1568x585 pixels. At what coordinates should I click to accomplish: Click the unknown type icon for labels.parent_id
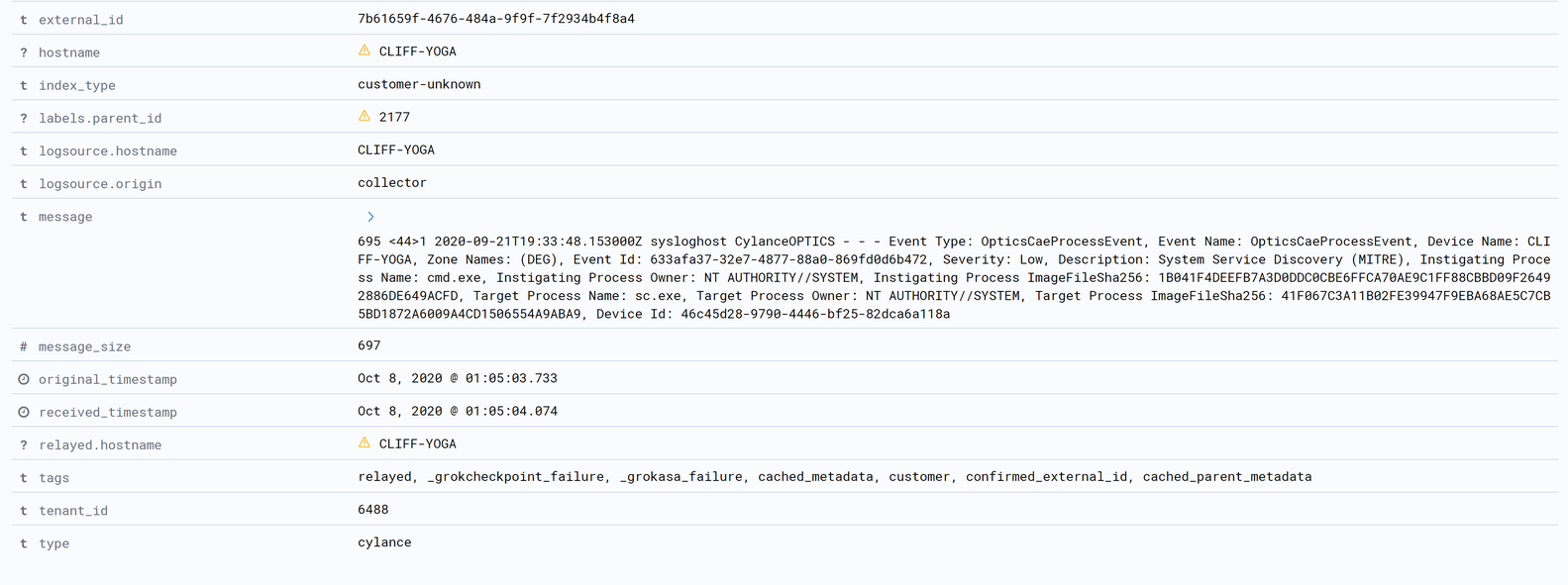pos(24,118)
